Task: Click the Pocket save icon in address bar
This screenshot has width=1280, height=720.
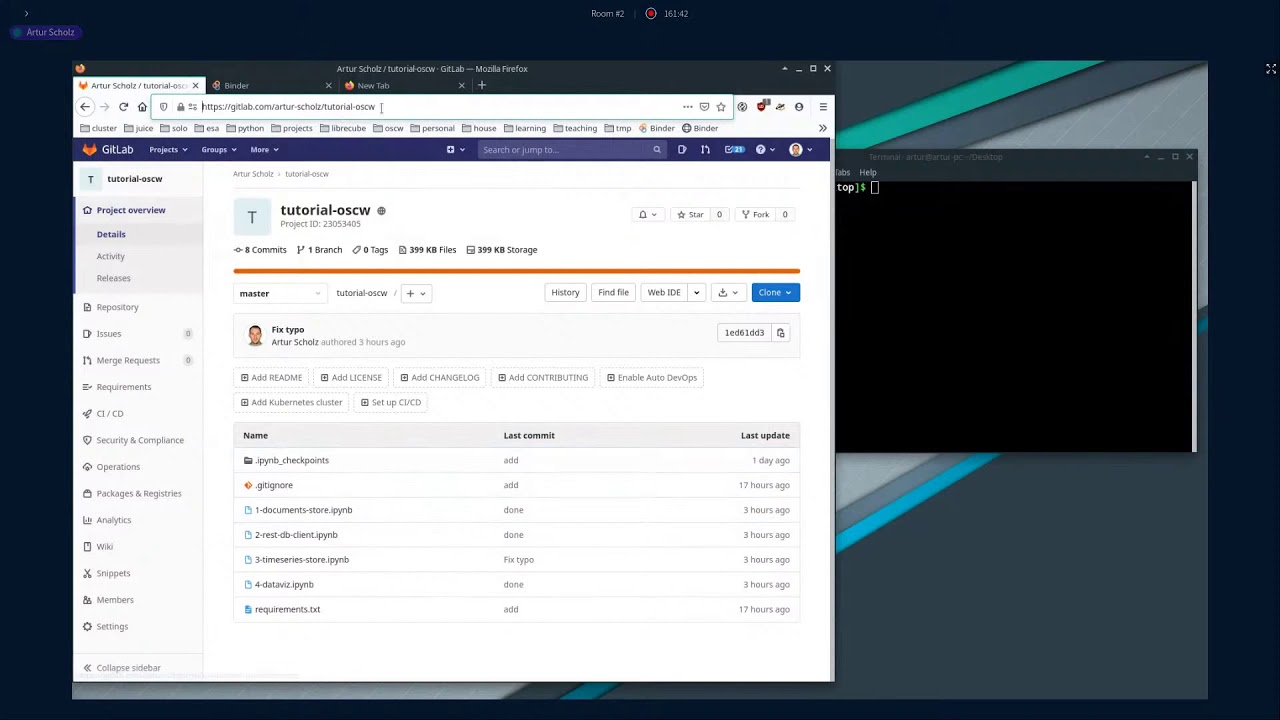Action: pos(704,107)
